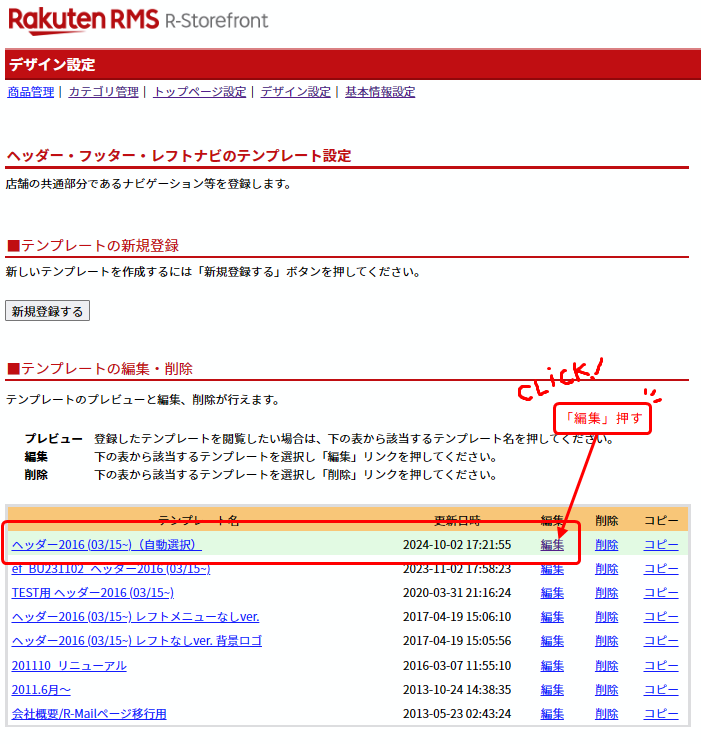
Task: Copy the レフトメニューなしver. template
Action: (660, 617)
